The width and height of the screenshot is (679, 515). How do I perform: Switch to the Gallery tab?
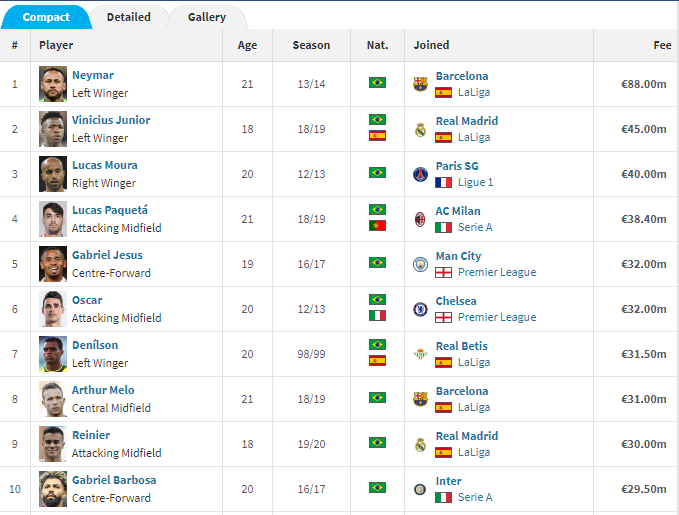tap(207, 17)
